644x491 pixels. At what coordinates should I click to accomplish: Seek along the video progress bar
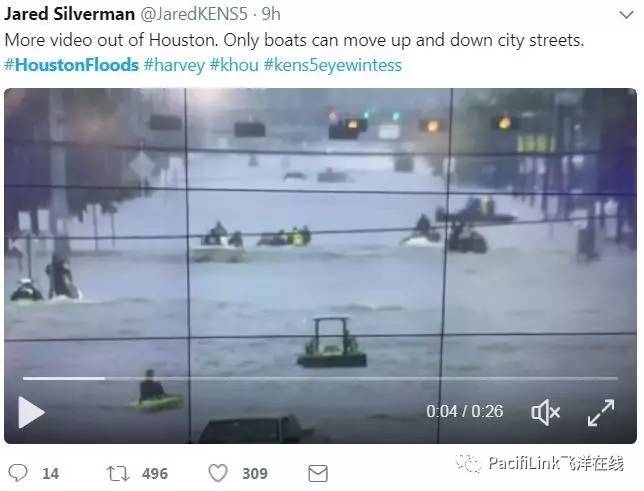(x=320, y=378)
